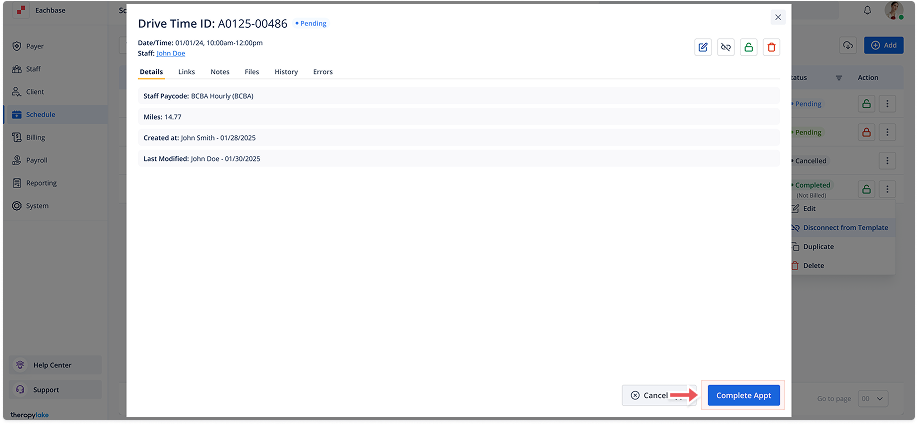Click the red trash icon in dialog header

click(x=772, y=47)
